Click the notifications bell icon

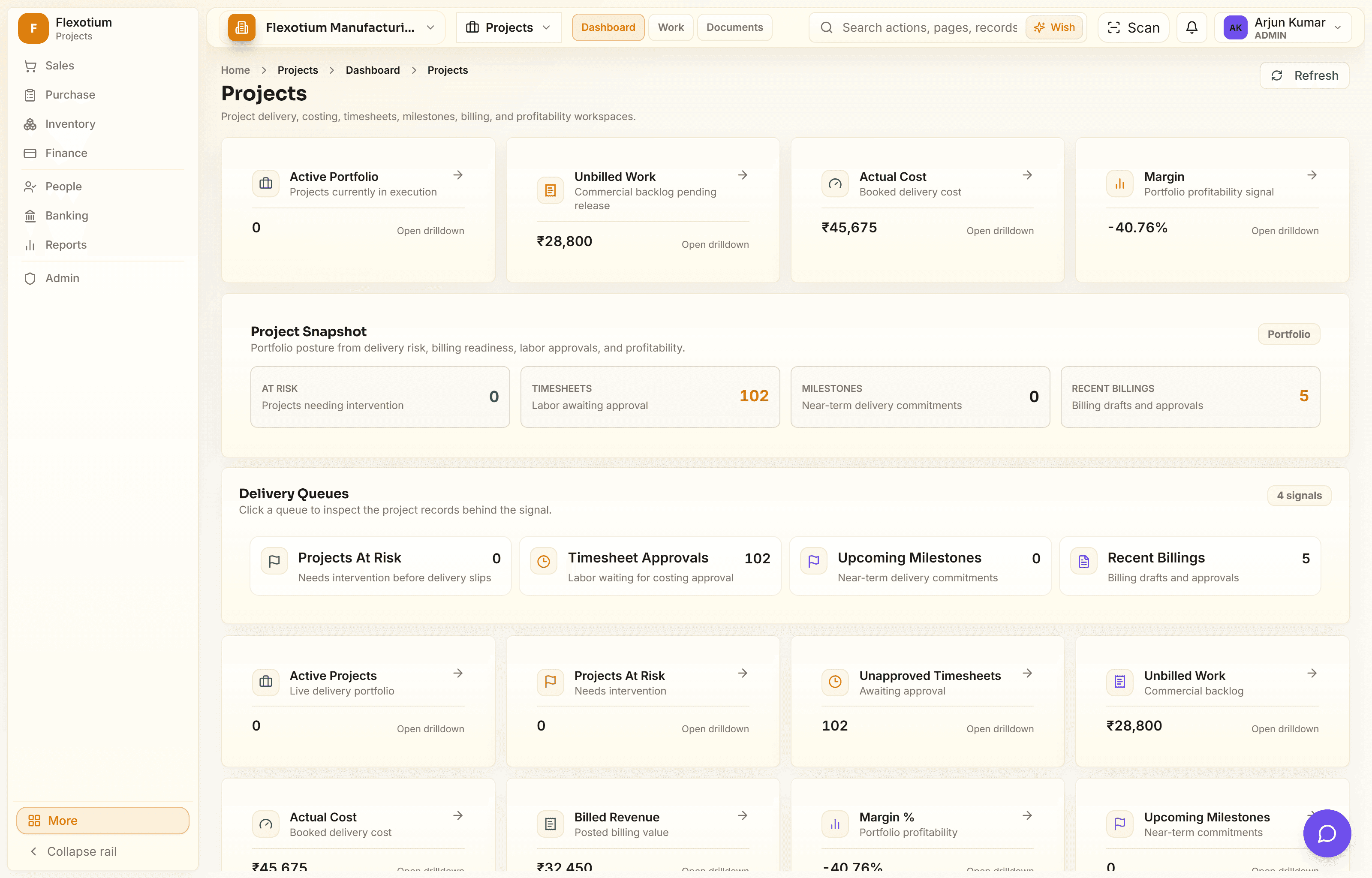1191,27
